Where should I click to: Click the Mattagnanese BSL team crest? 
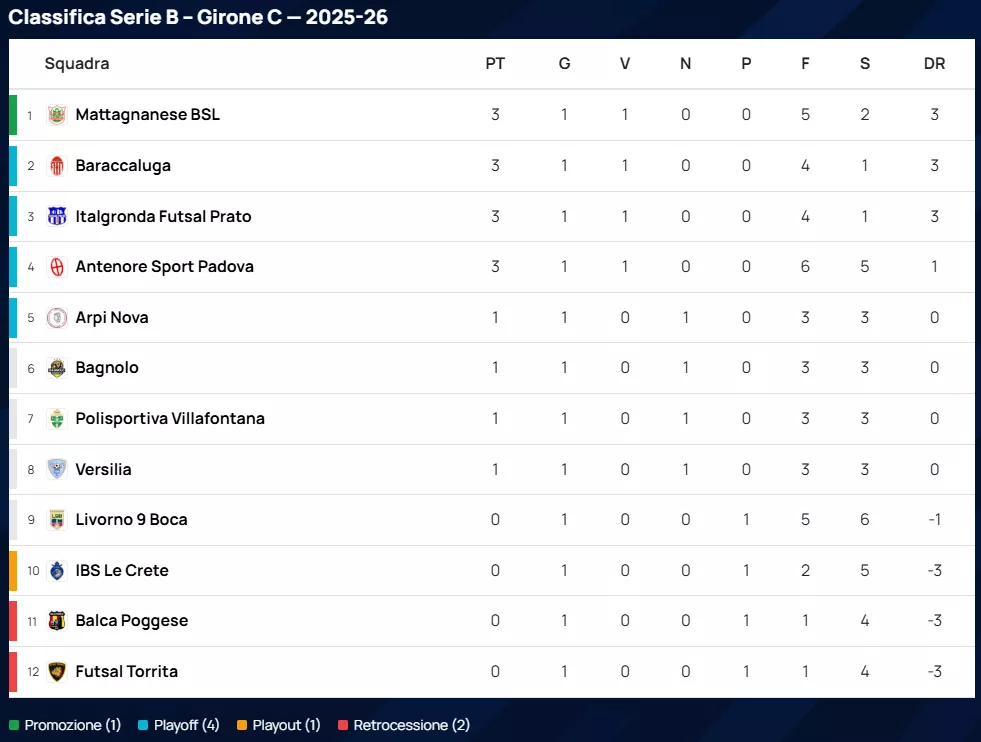click(x=57, y=115)
